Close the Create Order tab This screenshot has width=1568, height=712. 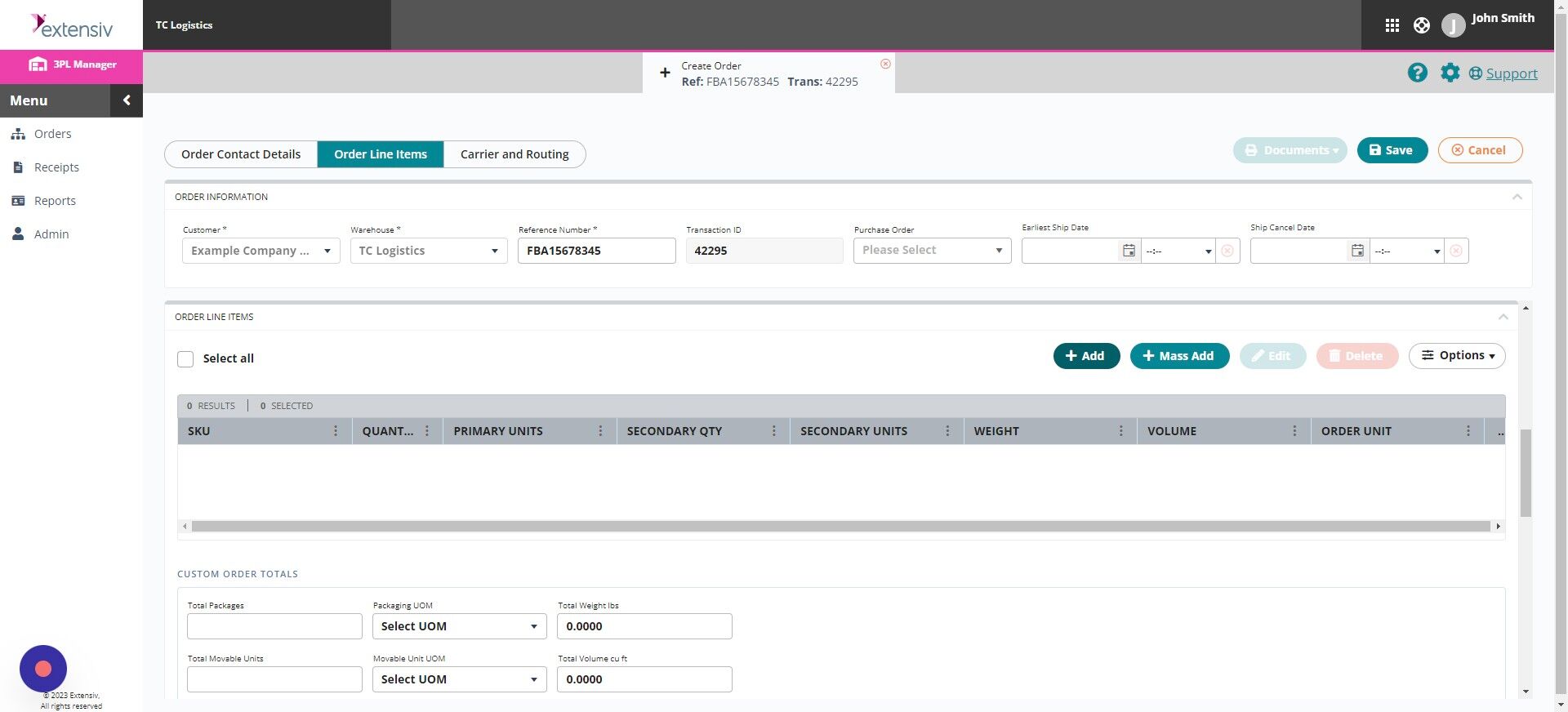[885, 64]
